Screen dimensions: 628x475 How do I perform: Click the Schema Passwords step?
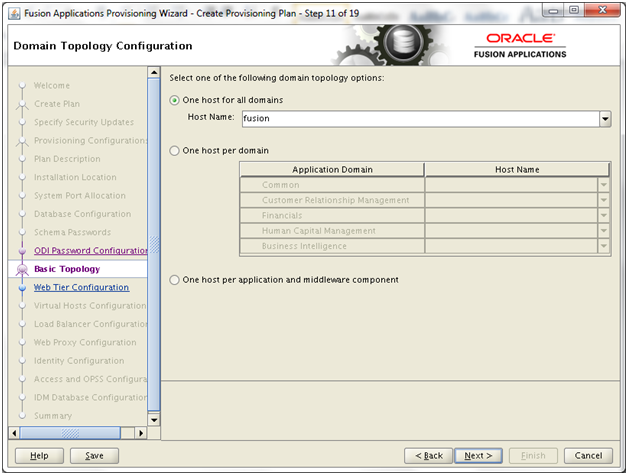click(72, 232)
